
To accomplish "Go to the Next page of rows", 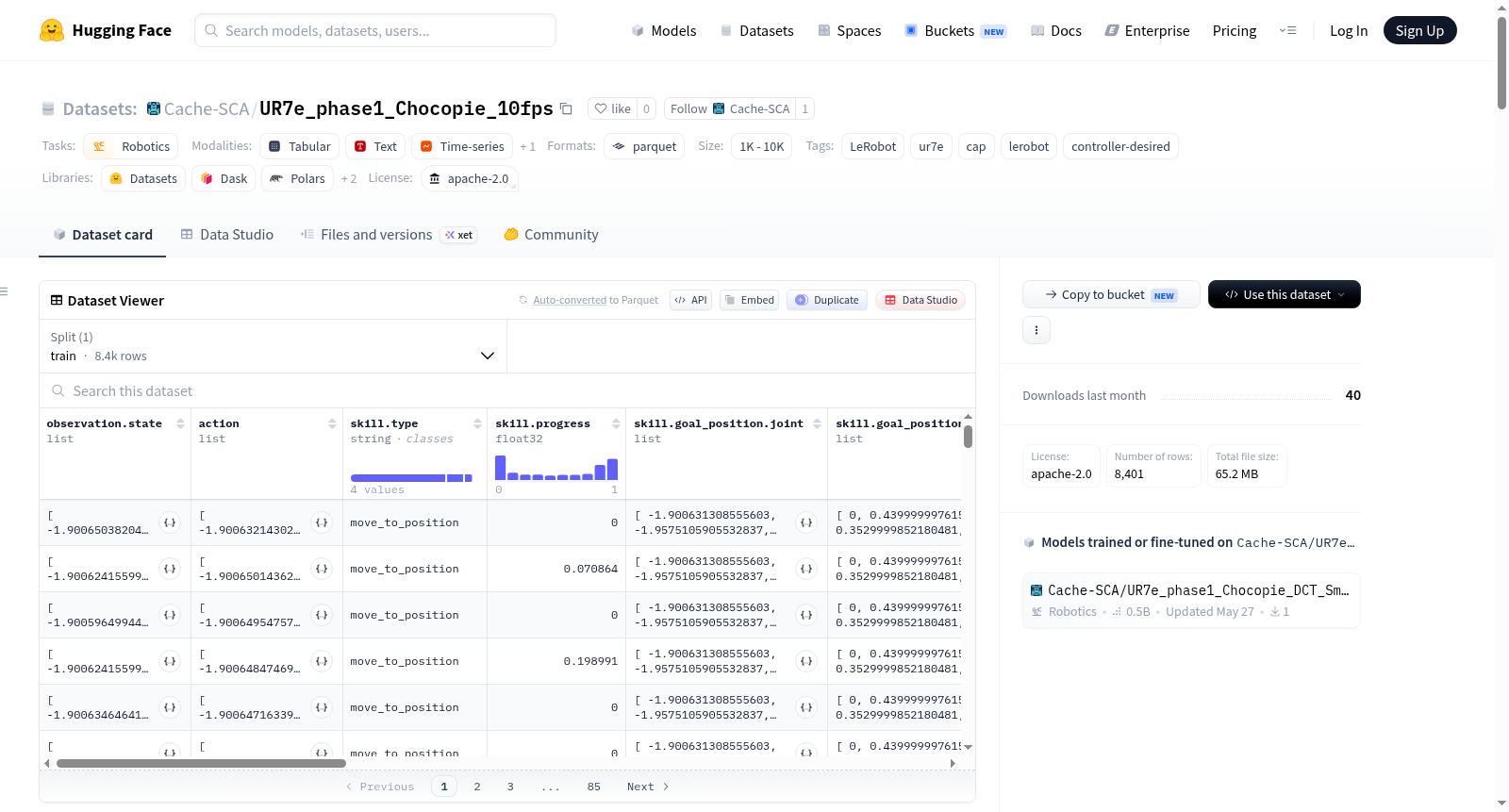I will [x=648, y=787].
